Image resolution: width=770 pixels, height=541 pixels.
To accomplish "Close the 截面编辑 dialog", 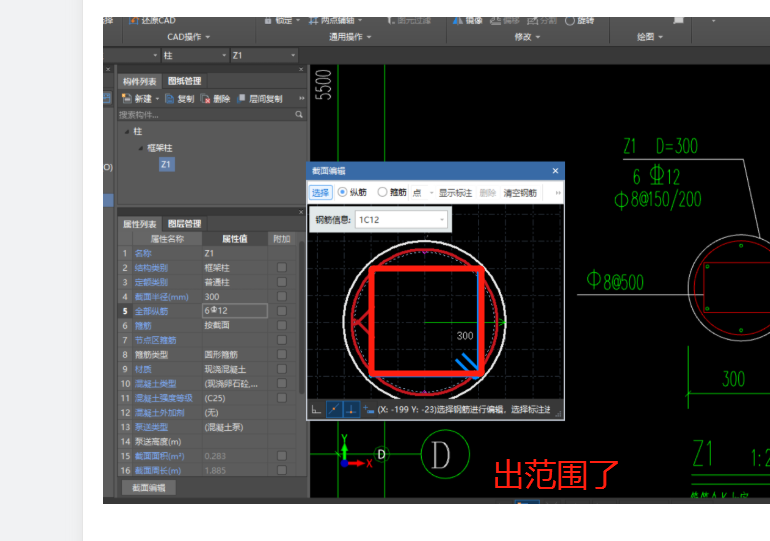I will click(555, 171).
